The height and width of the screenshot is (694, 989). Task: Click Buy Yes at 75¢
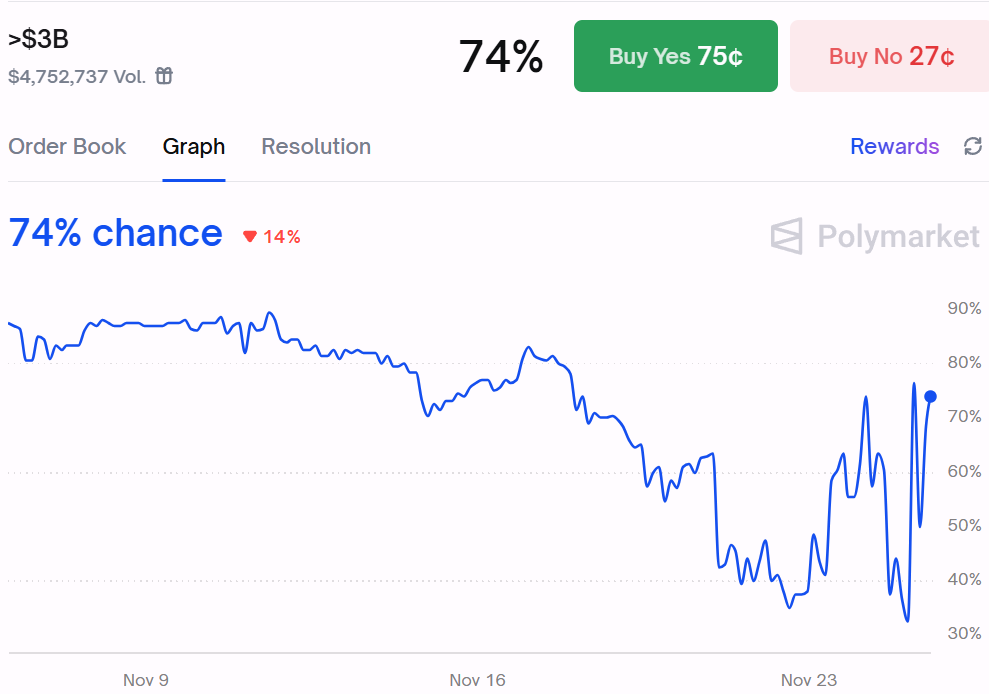tap(675, 56)
